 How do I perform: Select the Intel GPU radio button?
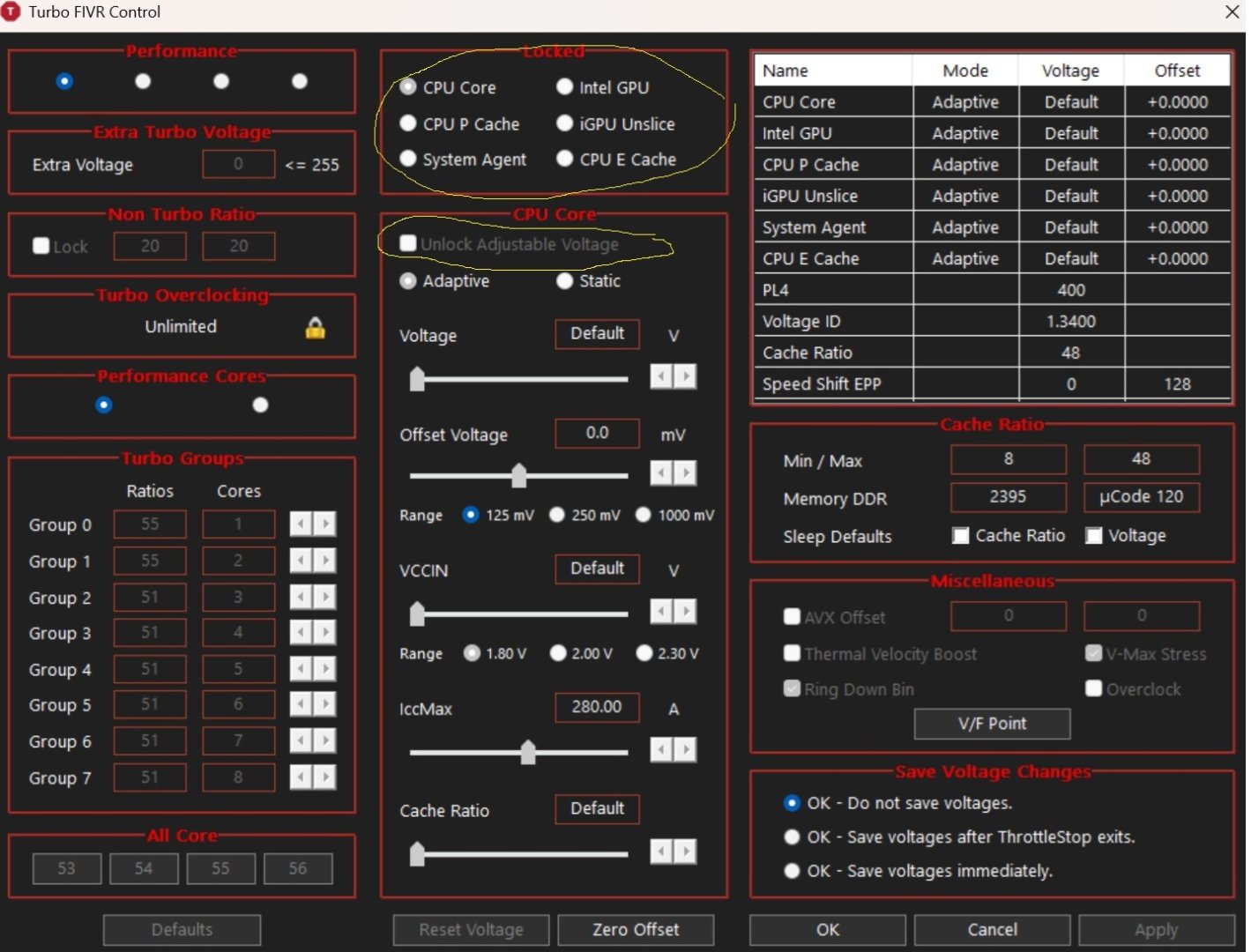[564, 87]
